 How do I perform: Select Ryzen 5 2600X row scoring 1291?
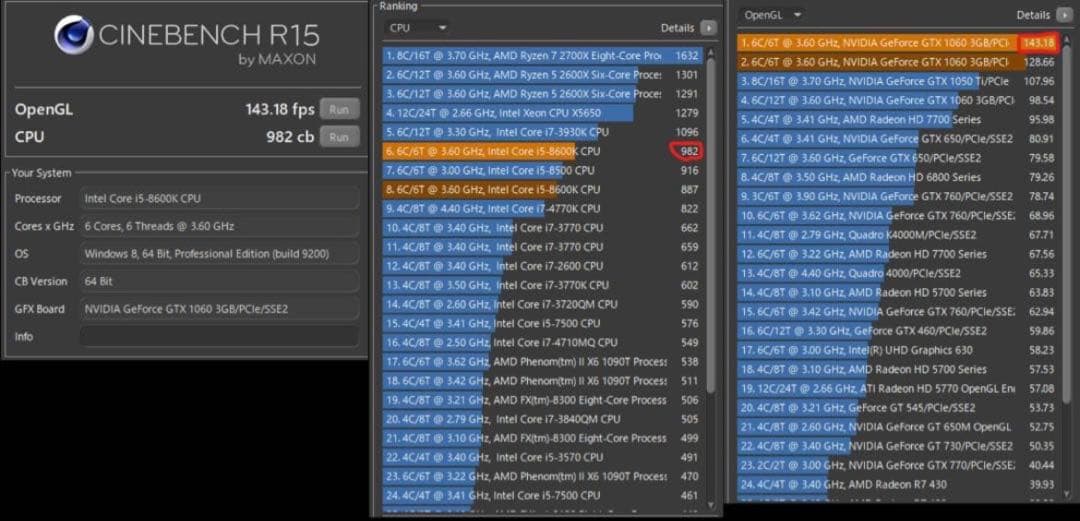tap(543, 94)
